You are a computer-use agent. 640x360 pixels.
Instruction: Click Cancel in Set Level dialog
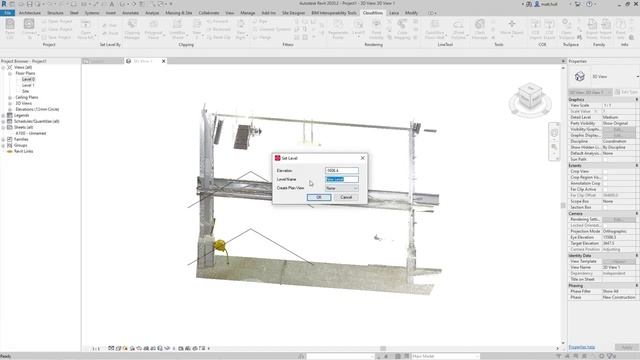(346, 197)
